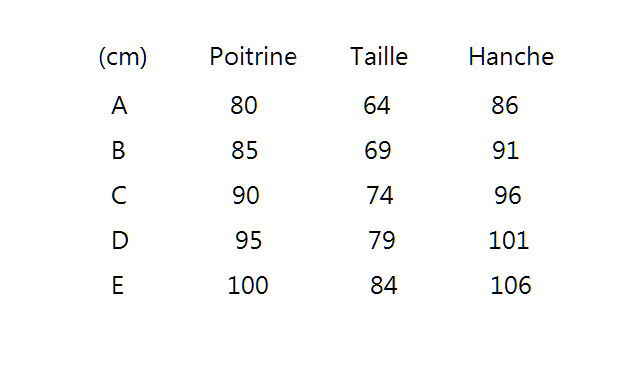Select the Poitrine column header
Screen dimensions: 644x380
coord(253,56)
